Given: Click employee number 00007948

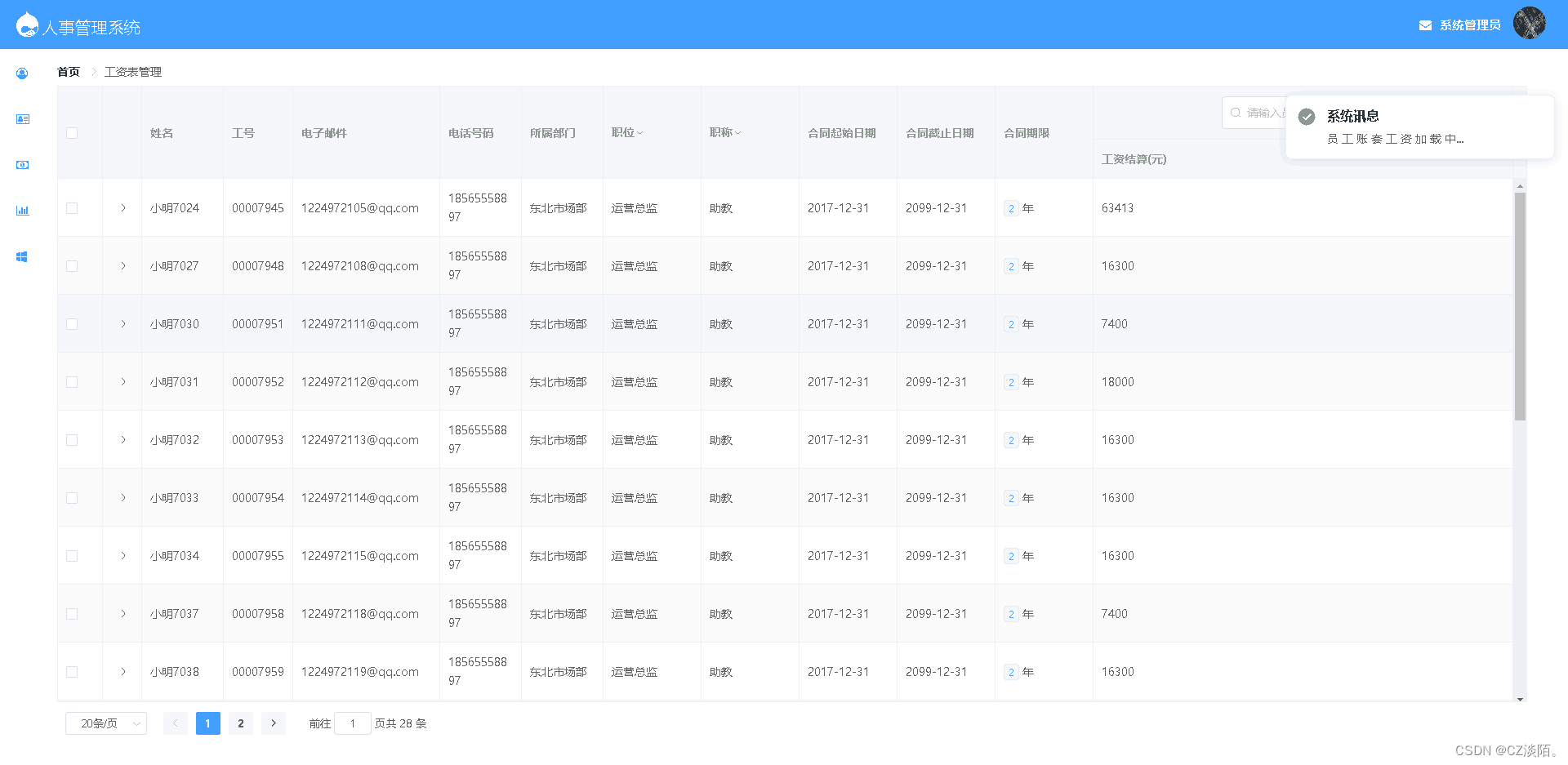Looking at the screenshot, I should click(x=258, y=266).
